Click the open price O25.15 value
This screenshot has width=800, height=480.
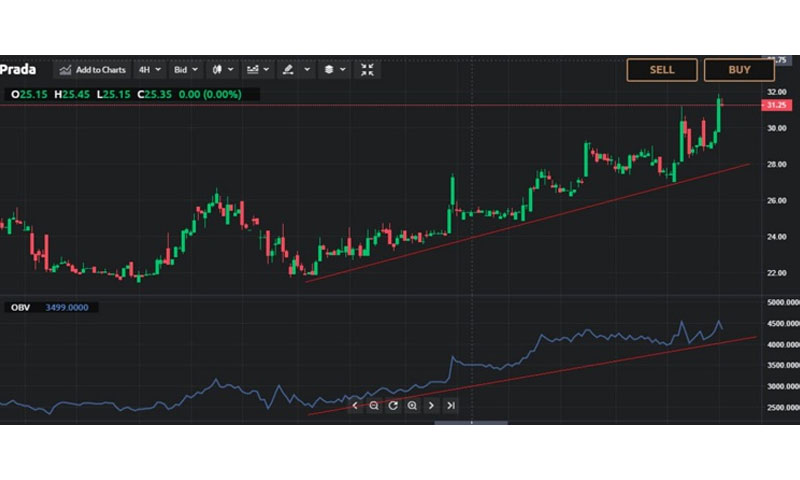[x=29, y=94]
